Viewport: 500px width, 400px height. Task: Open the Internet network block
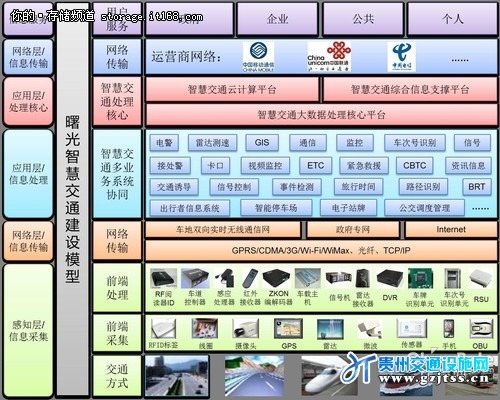coord(451,230)
